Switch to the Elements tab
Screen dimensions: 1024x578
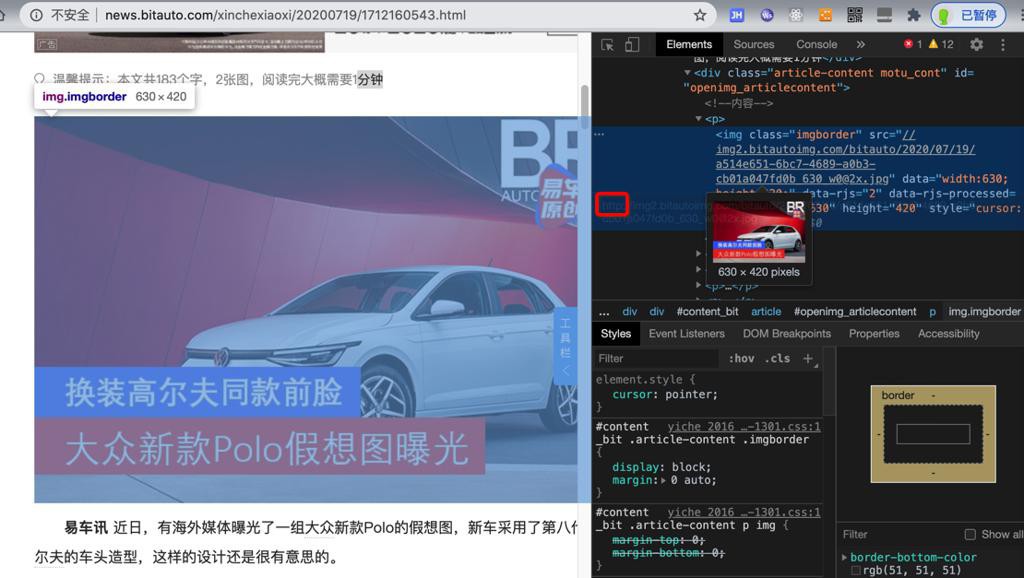[x=689, y=44]
